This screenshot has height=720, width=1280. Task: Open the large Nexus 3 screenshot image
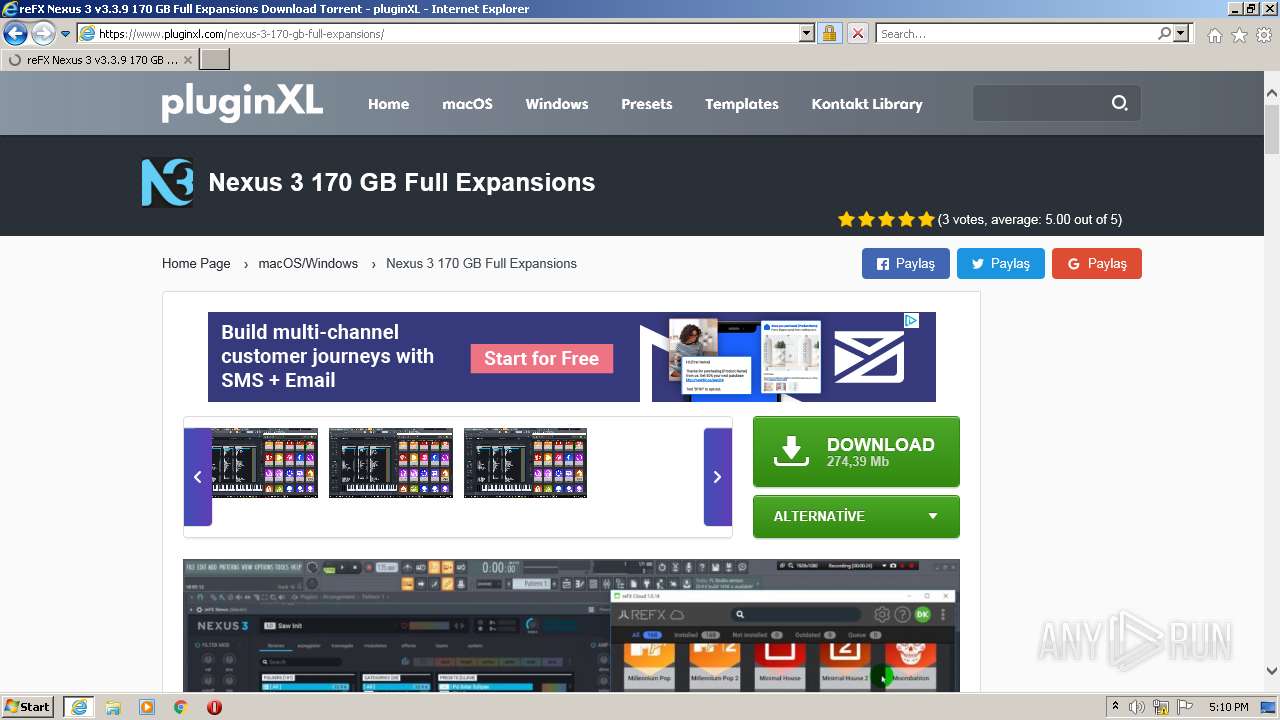571,625
